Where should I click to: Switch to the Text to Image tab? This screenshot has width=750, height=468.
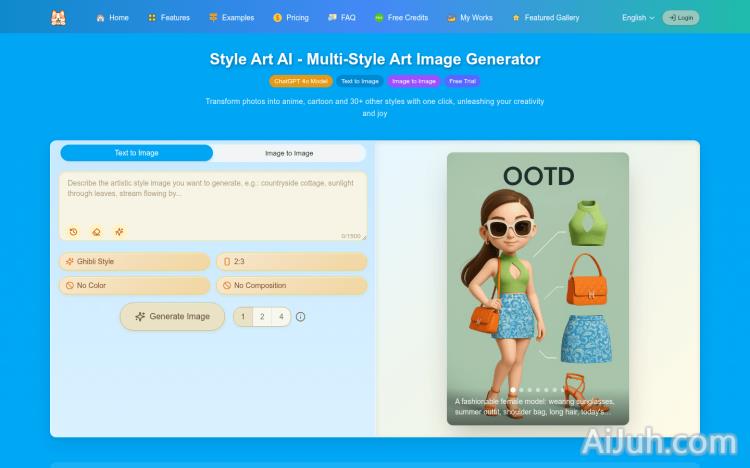point(136,153)
